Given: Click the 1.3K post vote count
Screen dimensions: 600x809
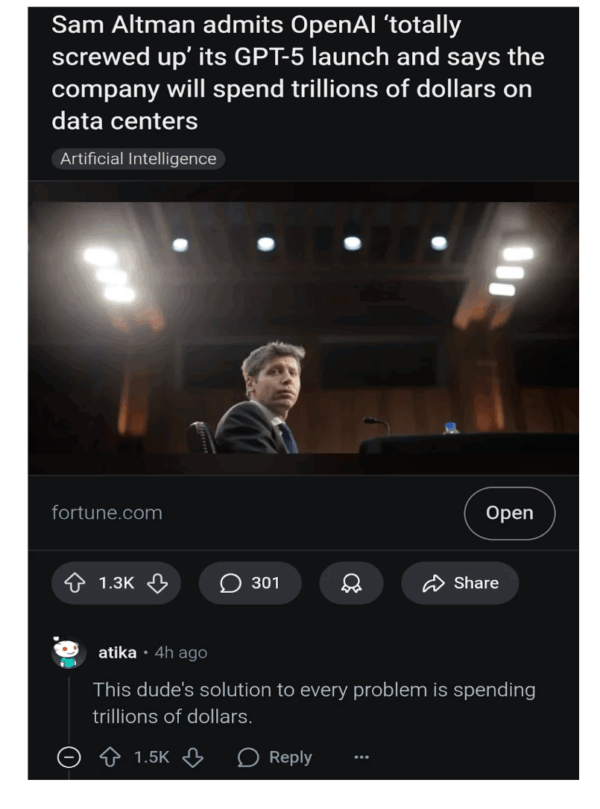Looking at the screenshot, I should pyautogui.click(x=117, y=583).
